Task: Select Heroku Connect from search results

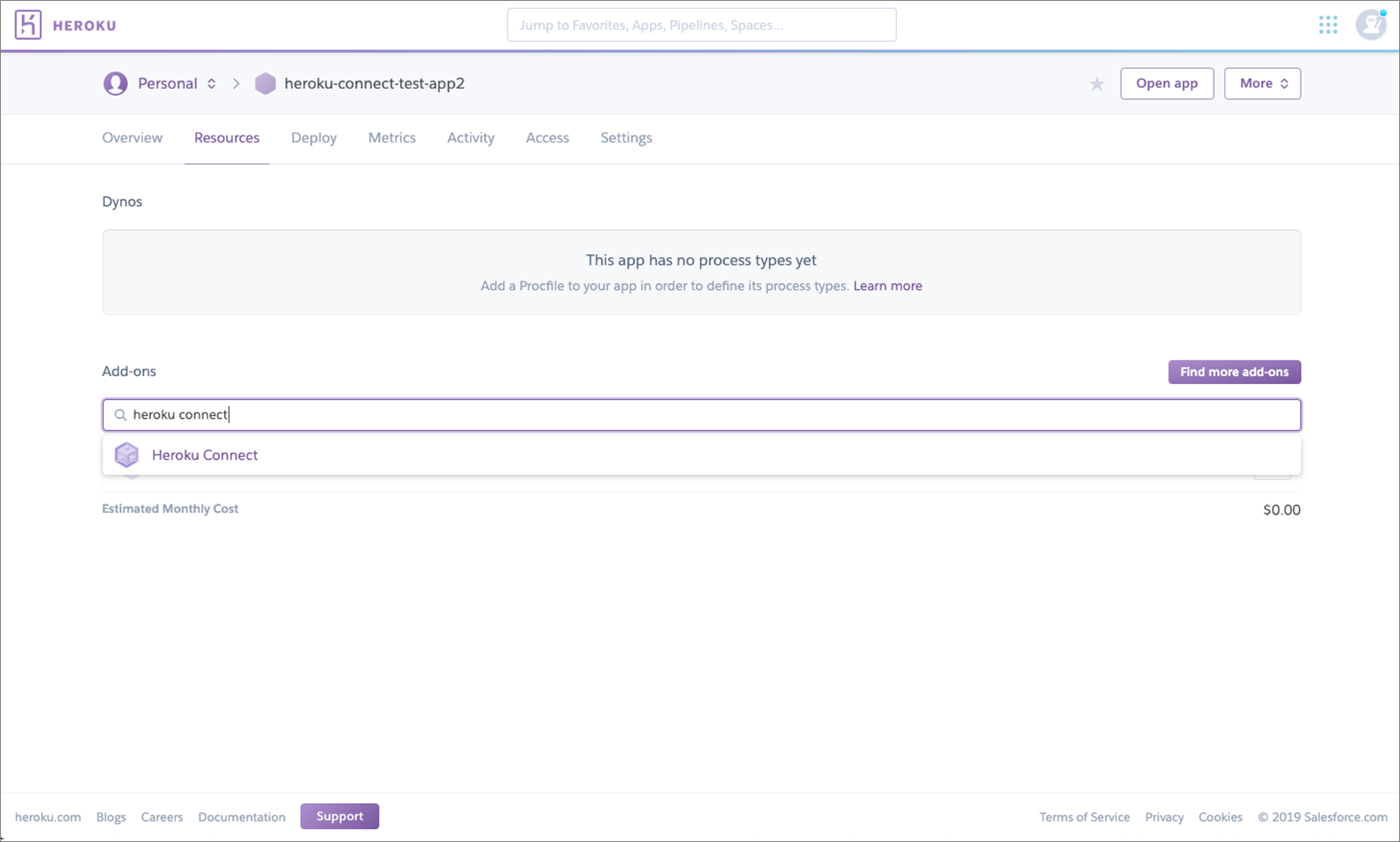Action: [x=701, y=455]
